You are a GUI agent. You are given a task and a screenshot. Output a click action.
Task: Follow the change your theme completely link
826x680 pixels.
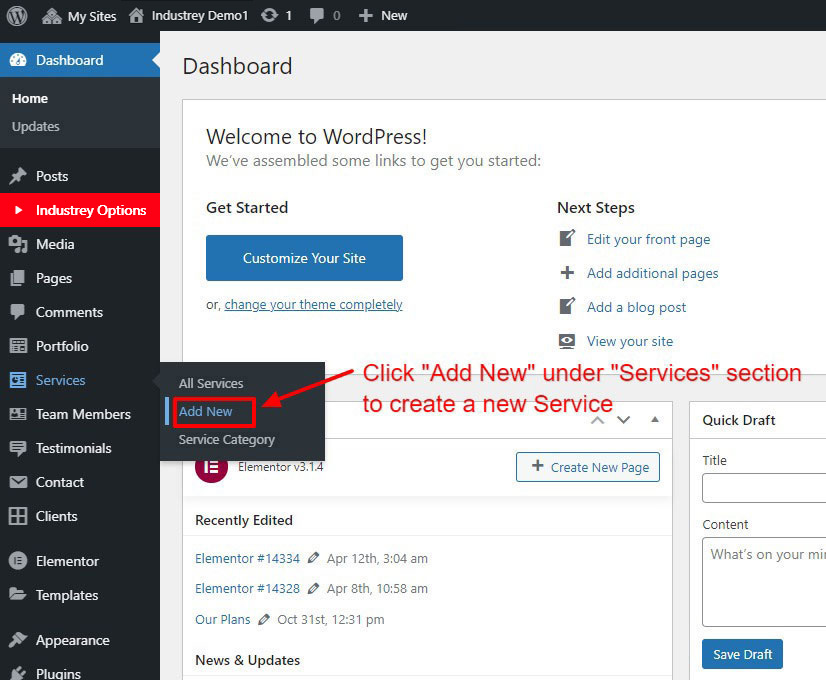pyautogui.click(x=313, y=304)
